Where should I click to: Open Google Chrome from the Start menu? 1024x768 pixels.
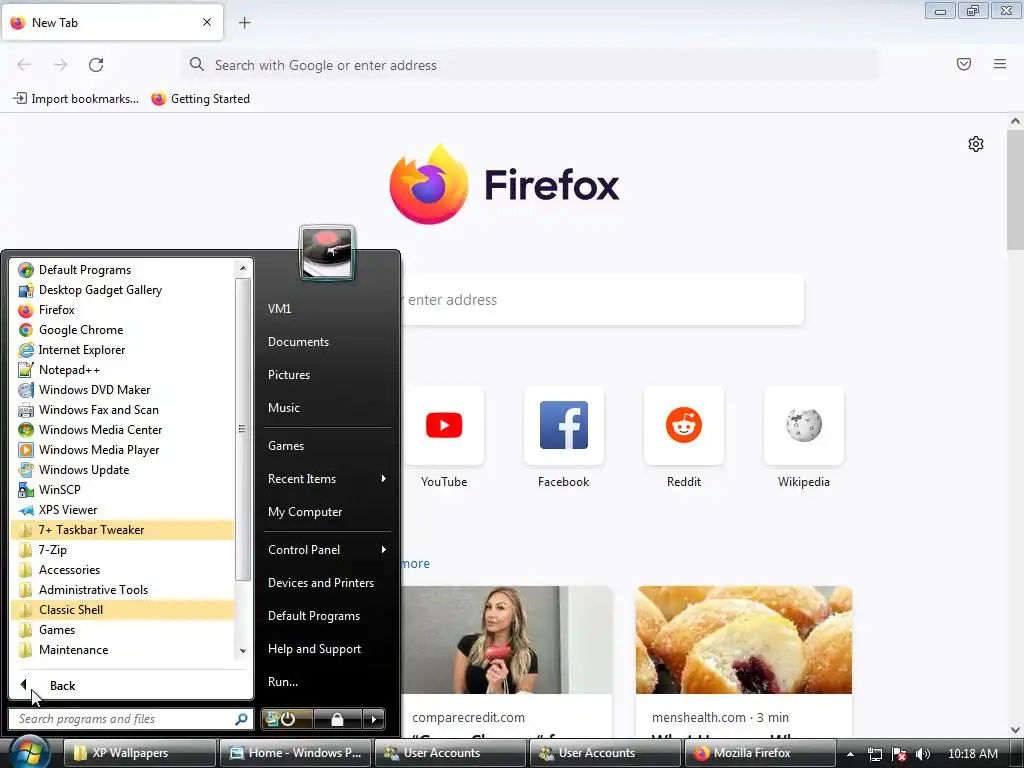[122, 330]
